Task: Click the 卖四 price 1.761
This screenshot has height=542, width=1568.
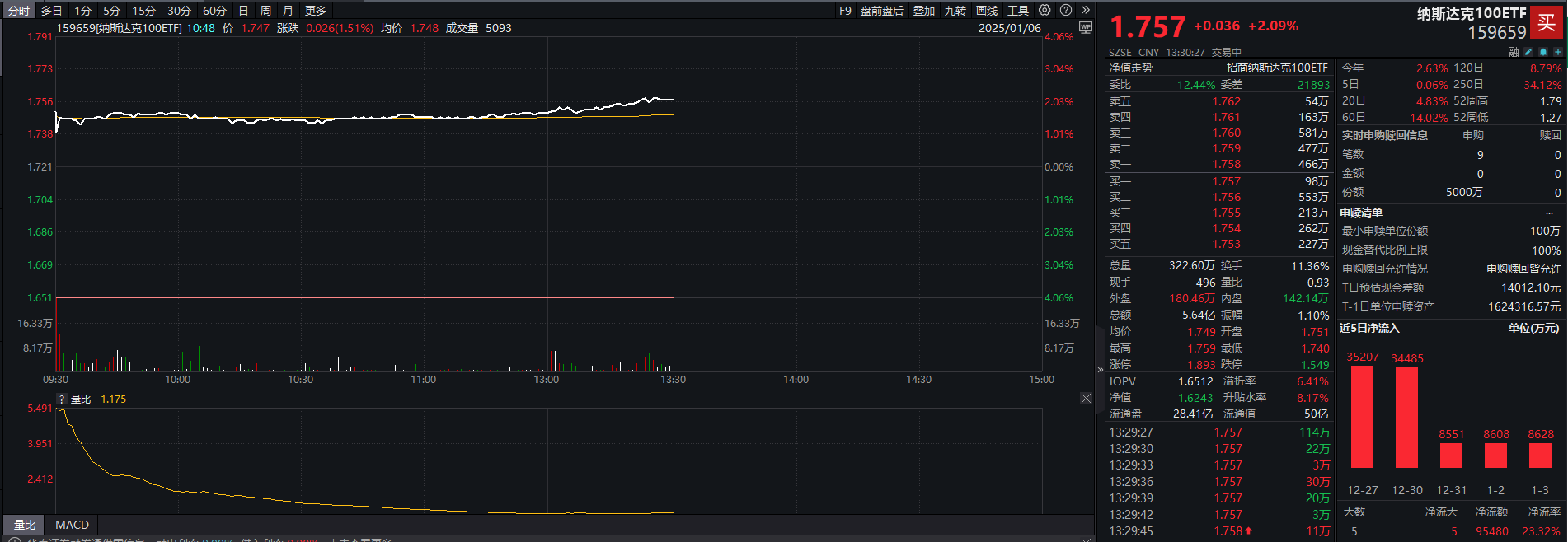Action: 1227,117
